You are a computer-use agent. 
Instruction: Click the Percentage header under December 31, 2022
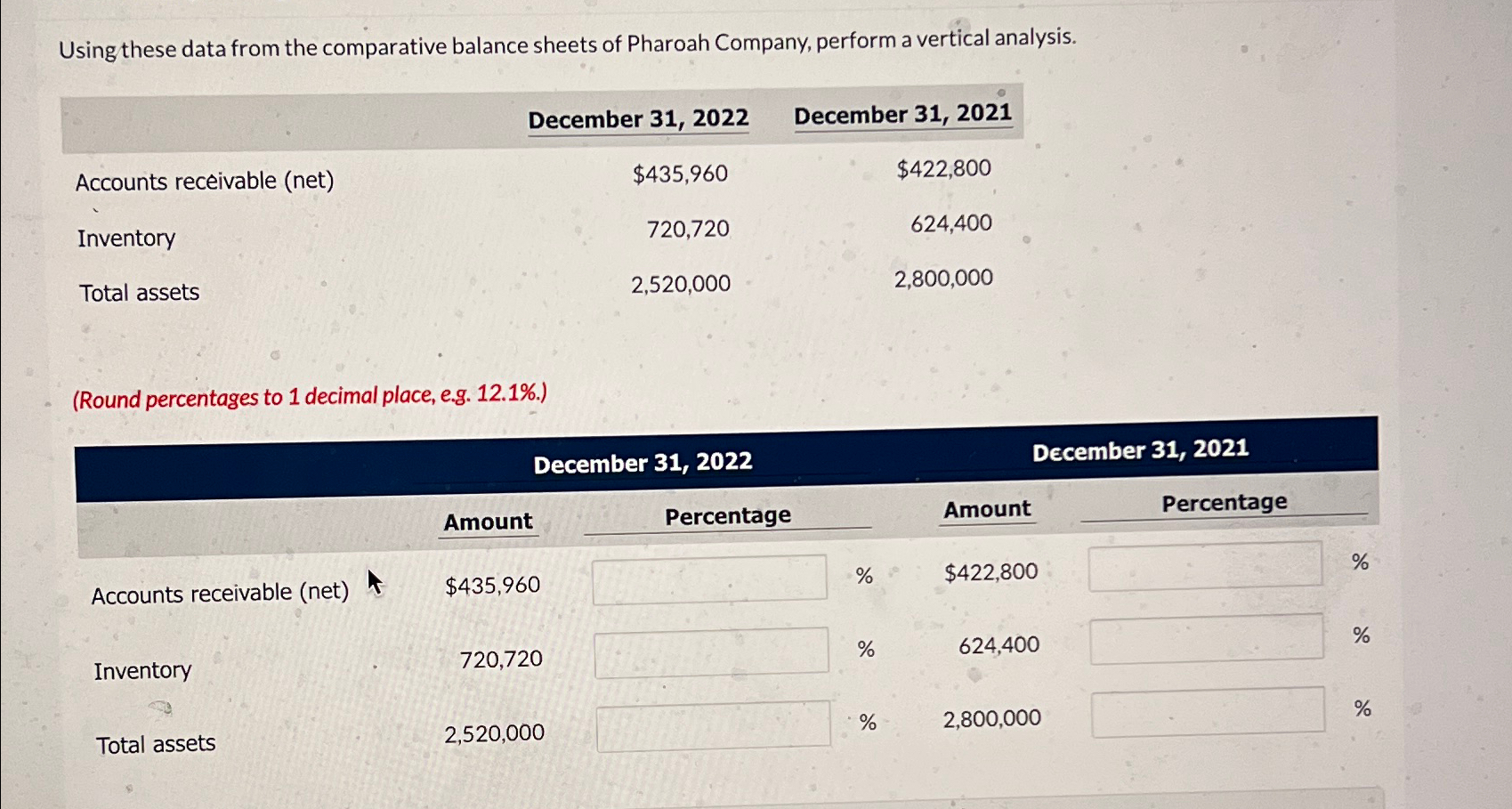[728, 514]
